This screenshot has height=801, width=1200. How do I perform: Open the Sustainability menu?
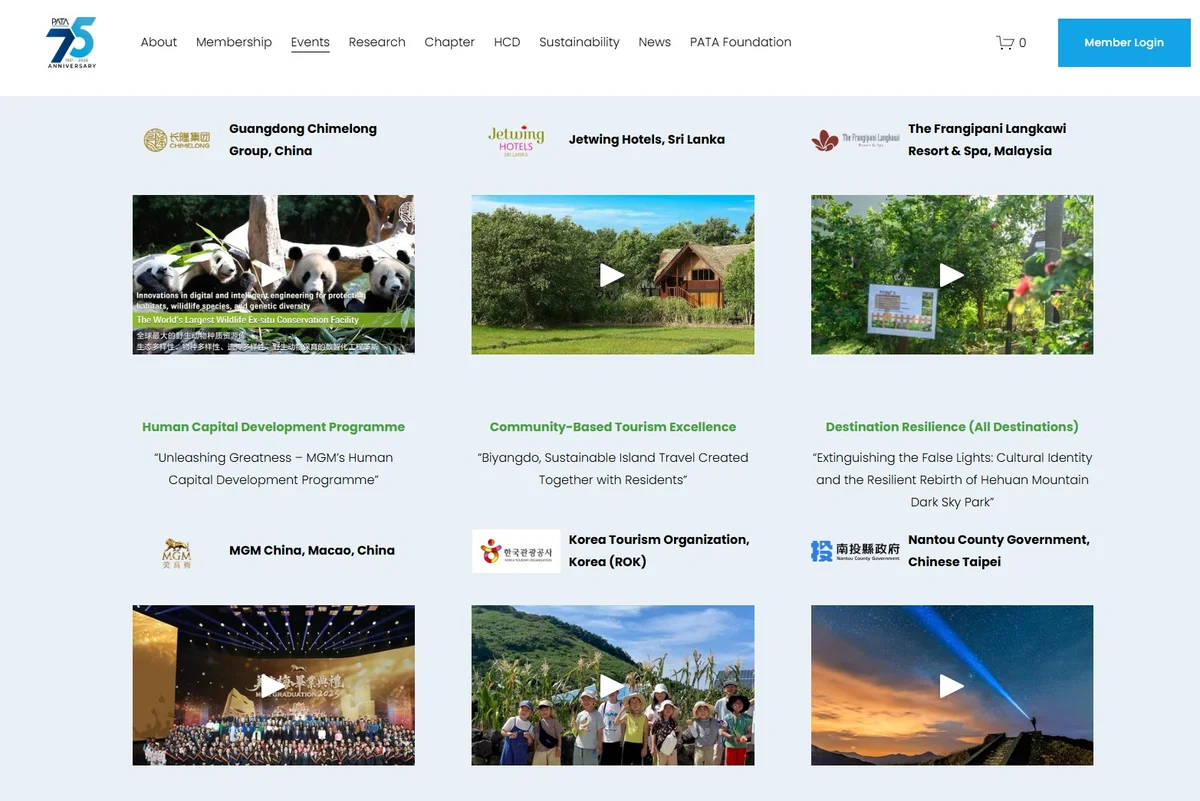click(579, 42)
